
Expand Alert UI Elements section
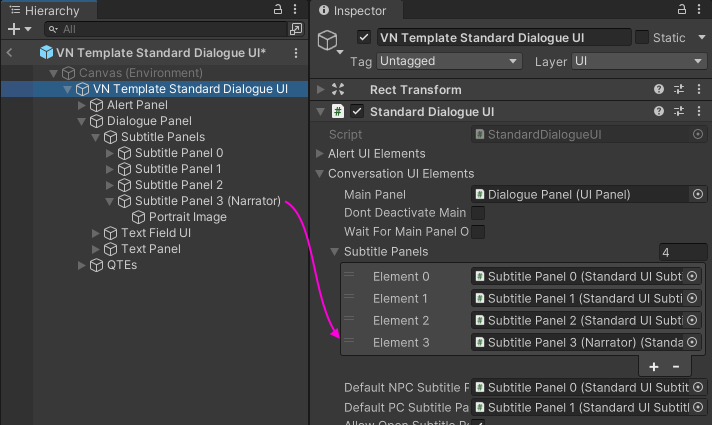pos(320,153)
